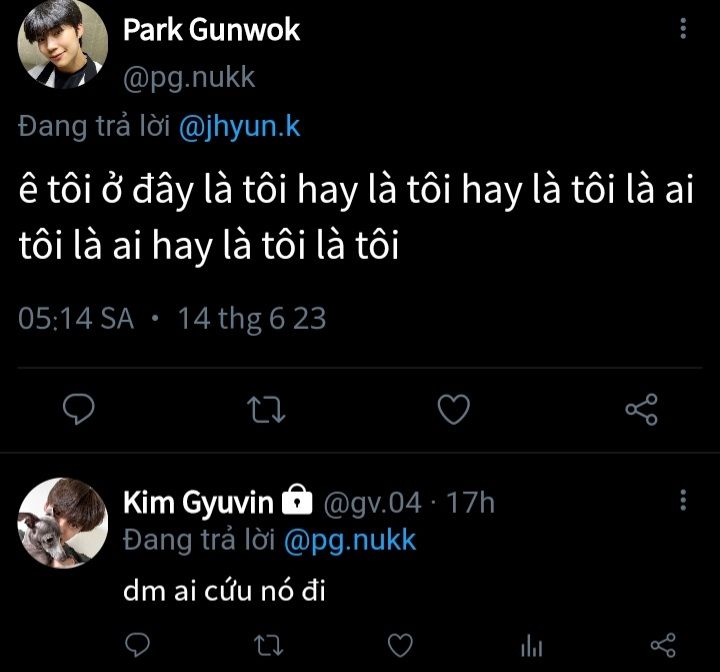Share Kim Gyuvin's reply

663,642
